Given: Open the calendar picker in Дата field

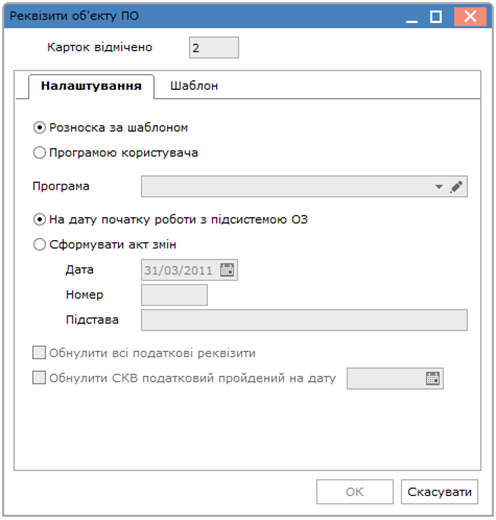Looking at the screenshot, I should pos(227,270).
